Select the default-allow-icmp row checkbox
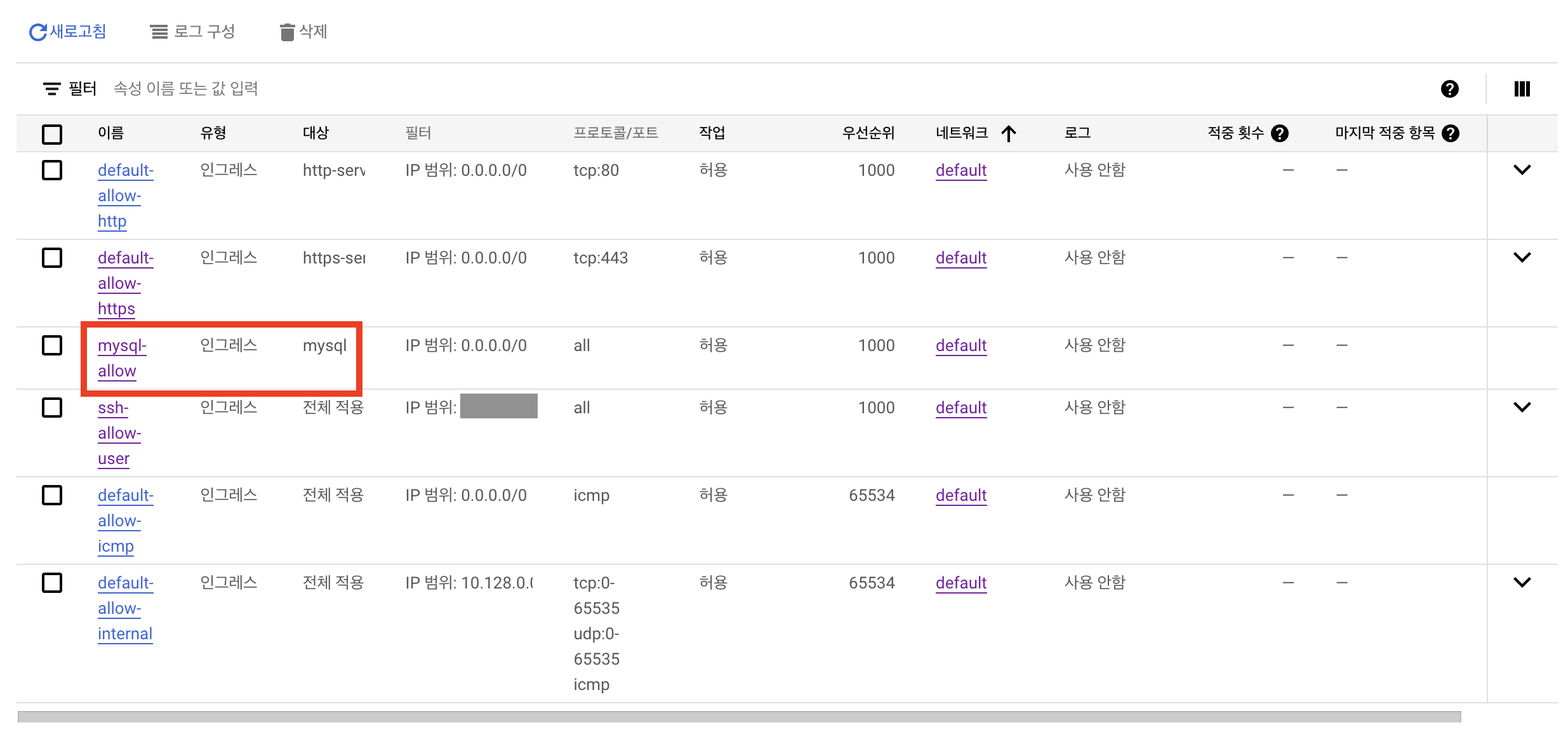The image size is (1568, 744). pyautogui.click(x=52, y=496)
